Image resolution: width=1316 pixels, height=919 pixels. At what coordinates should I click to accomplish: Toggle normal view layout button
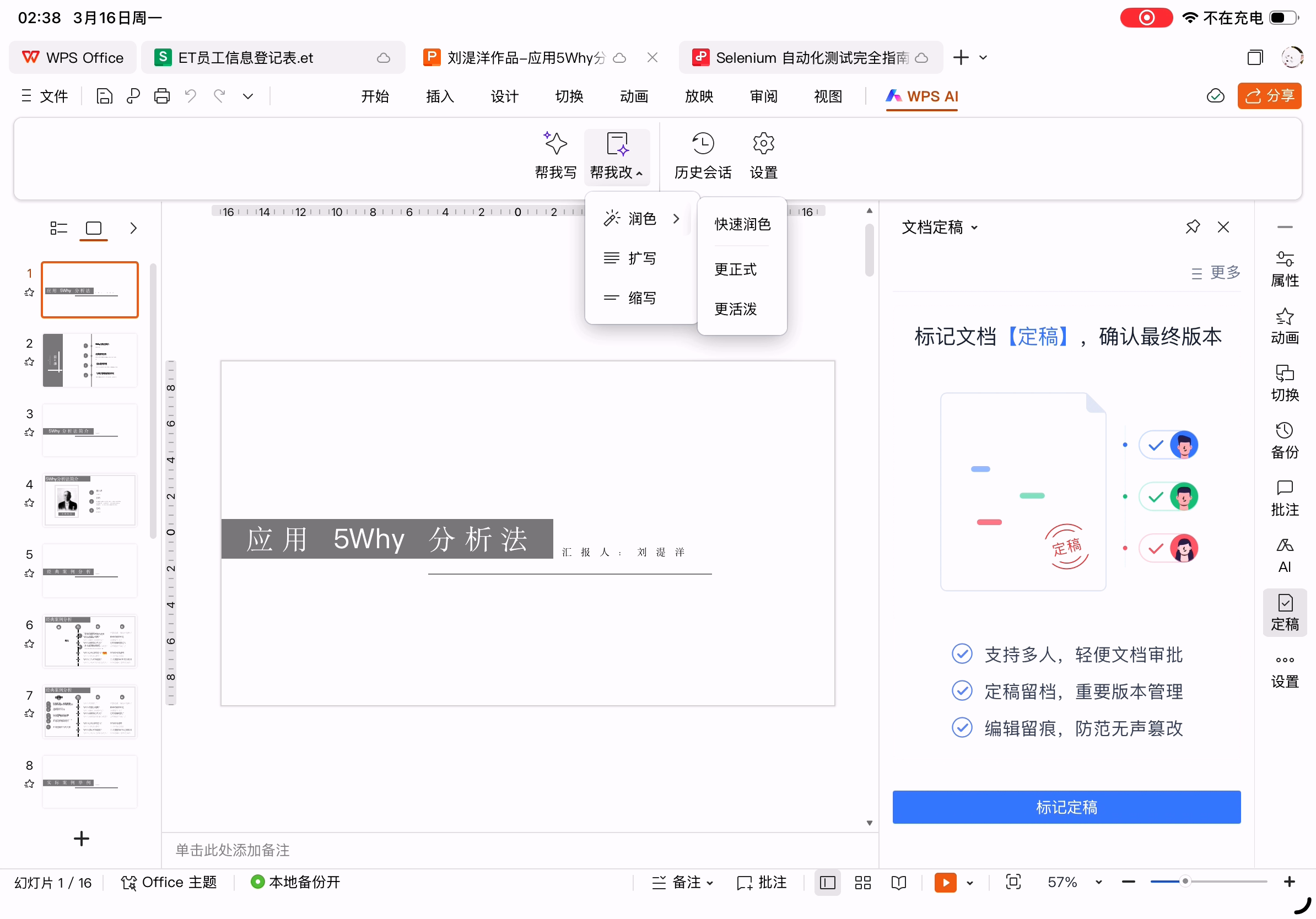pyautogui.click(x=827, y=882)
